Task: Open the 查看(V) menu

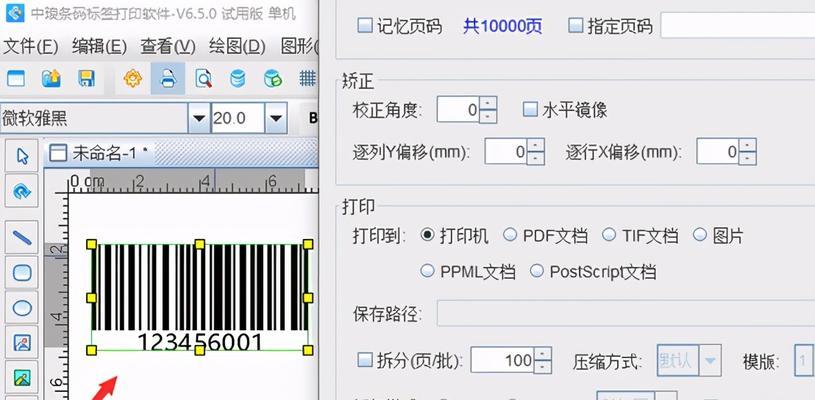Action: coord(167,47)
